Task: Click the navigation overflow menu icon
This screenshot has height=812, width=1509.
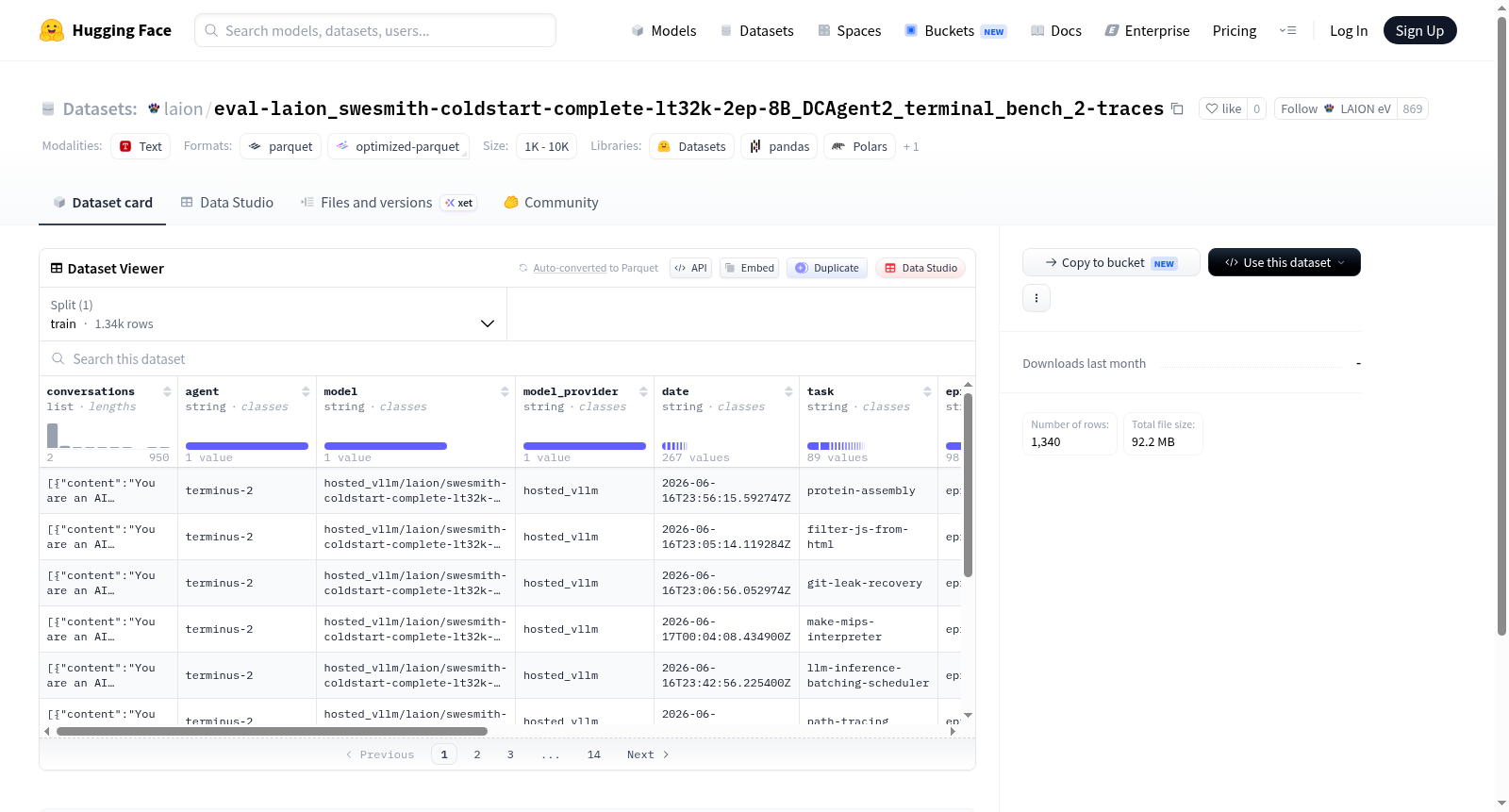Action: (1287, 30)
